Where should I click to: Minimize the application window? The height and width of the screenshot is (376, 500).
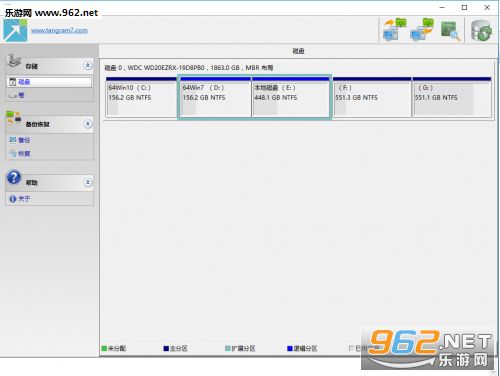442,7
